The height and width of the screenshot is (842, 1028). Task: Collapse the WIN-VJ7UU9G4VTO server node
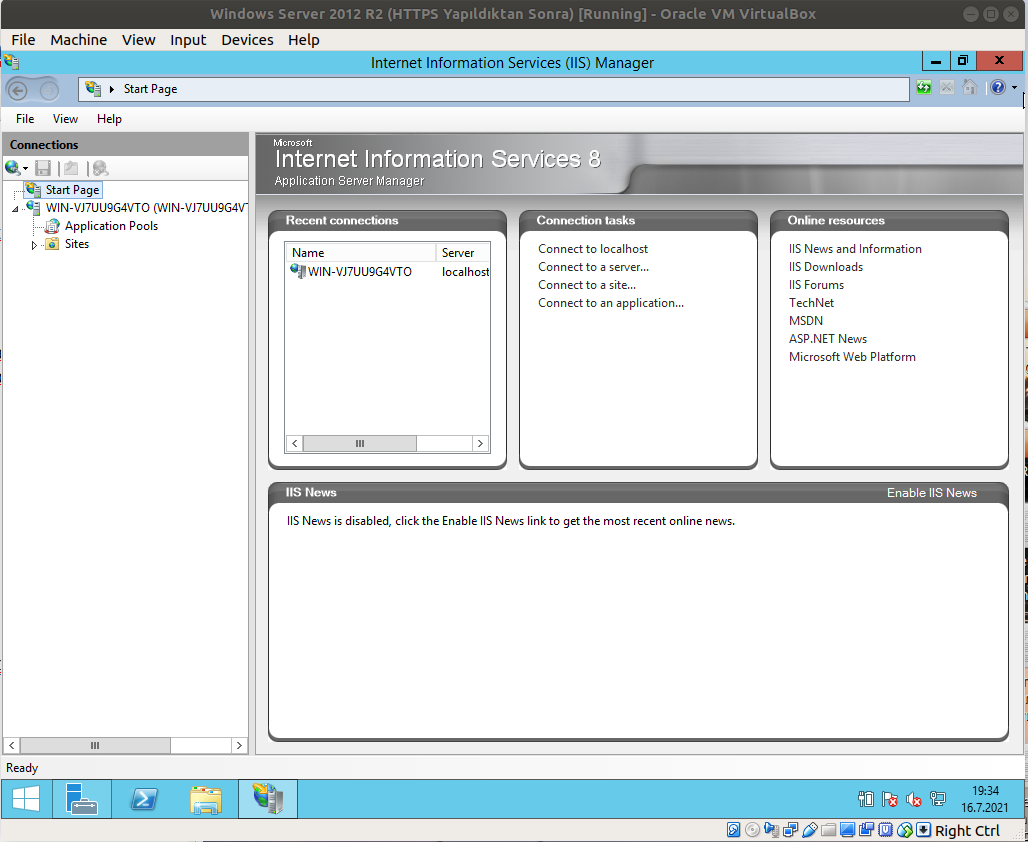16,209
